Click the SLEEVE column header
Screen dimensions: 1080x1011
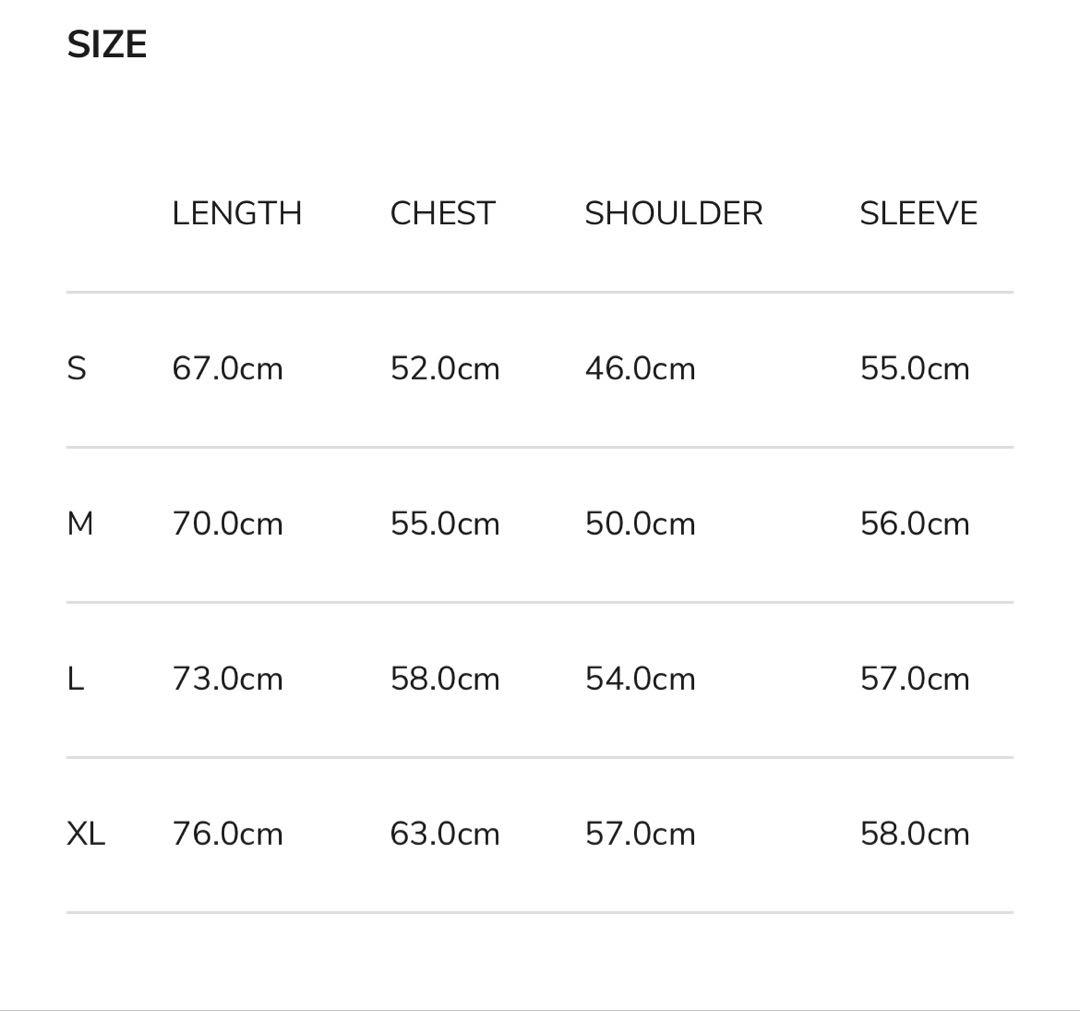[x=918, y=213]
